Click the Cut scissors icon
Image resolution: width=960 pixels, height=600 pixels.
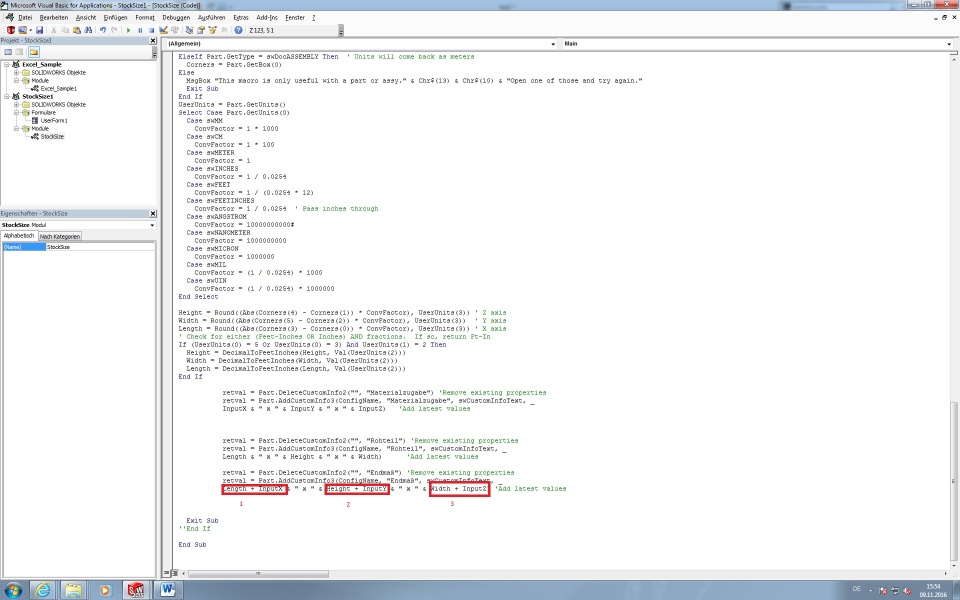click(x=54, y=30)
